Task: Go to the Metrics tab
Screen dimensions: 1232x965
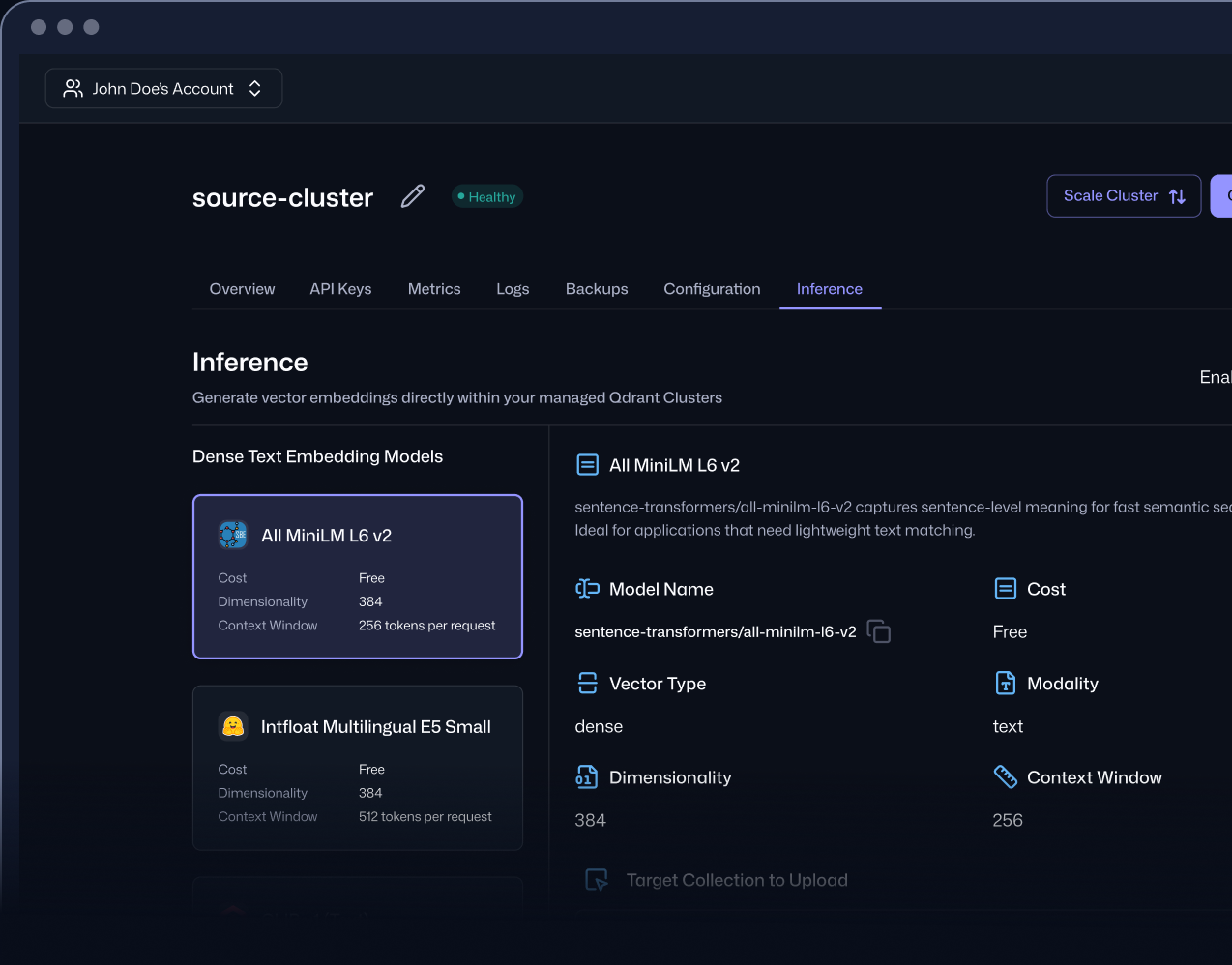Action: coord(434,289)
